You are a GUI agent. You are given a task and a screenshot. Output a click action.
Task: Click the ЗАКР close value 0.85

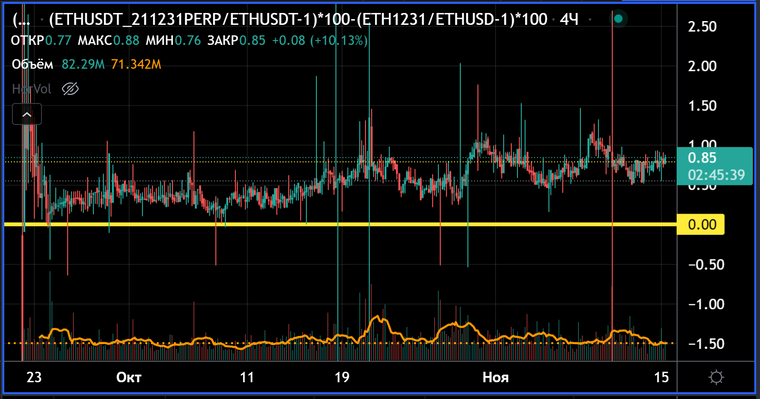coord(252,40)
